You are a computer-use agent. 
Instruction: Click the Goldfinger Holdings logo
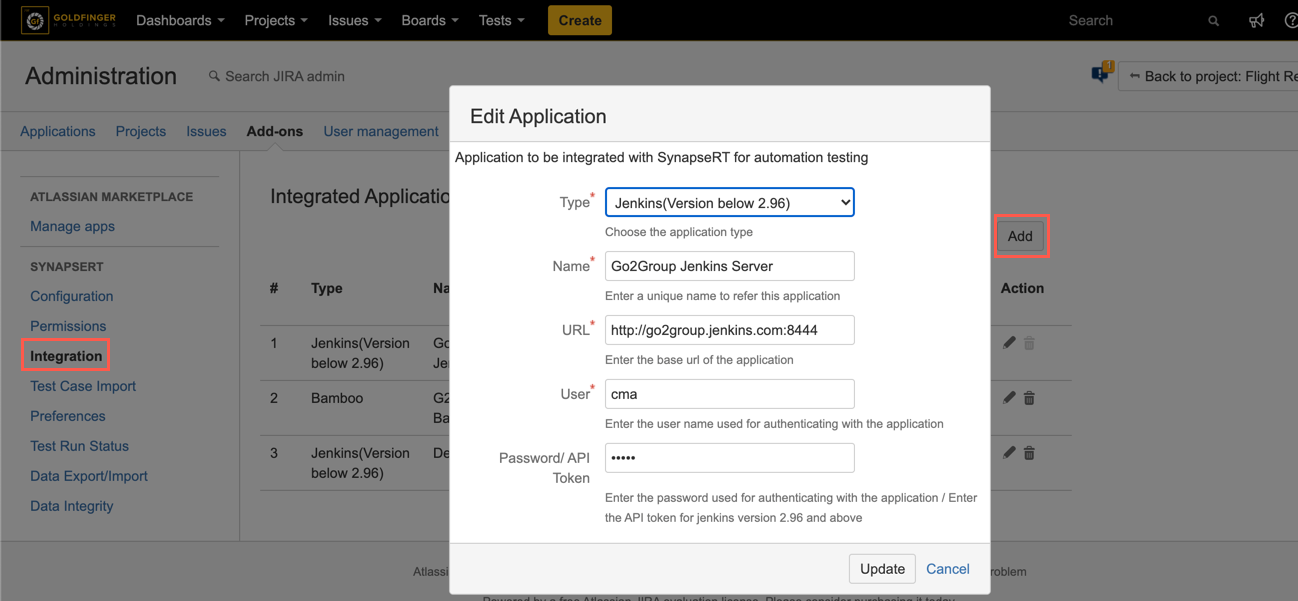click(x=69, y=20)
